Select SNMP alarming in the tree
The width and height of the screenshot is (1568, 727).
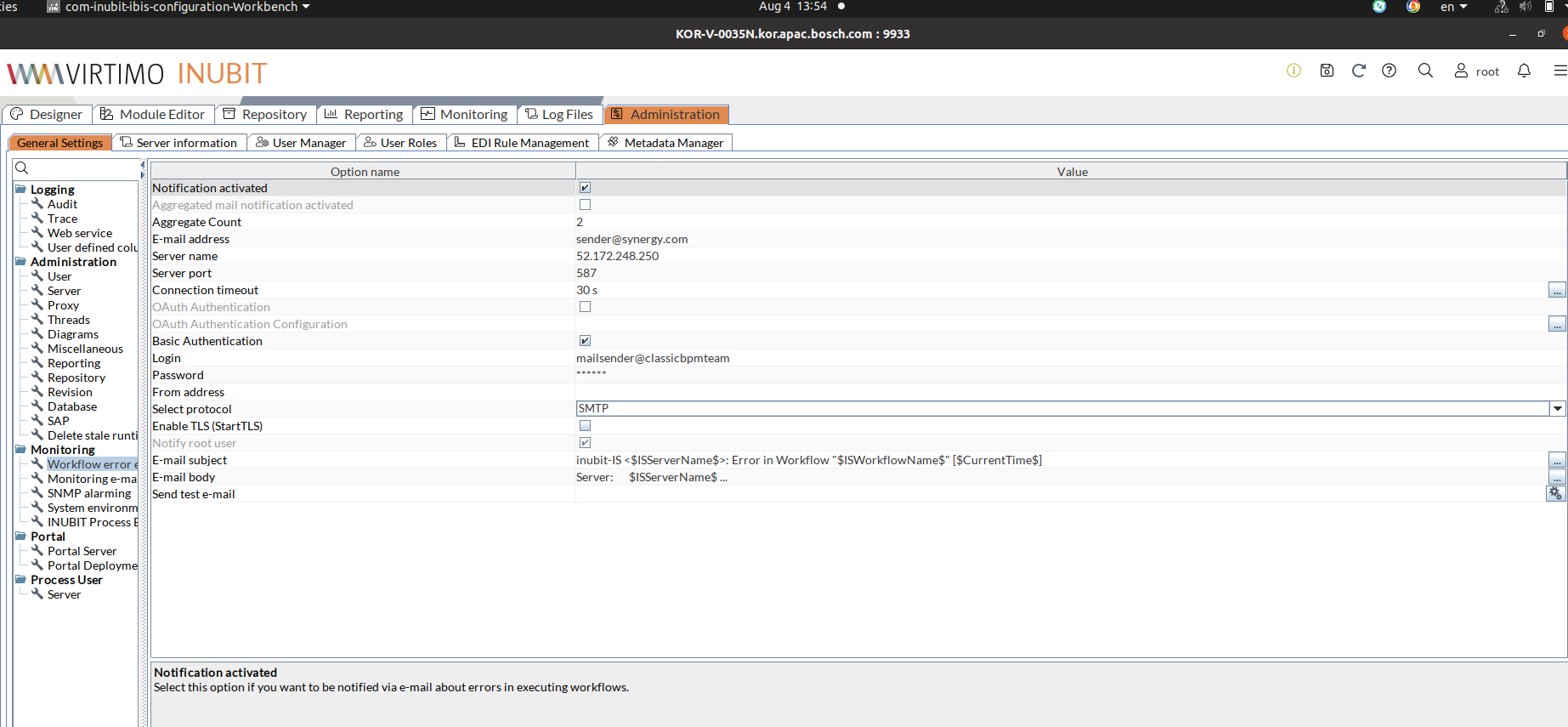click(89, 493)
